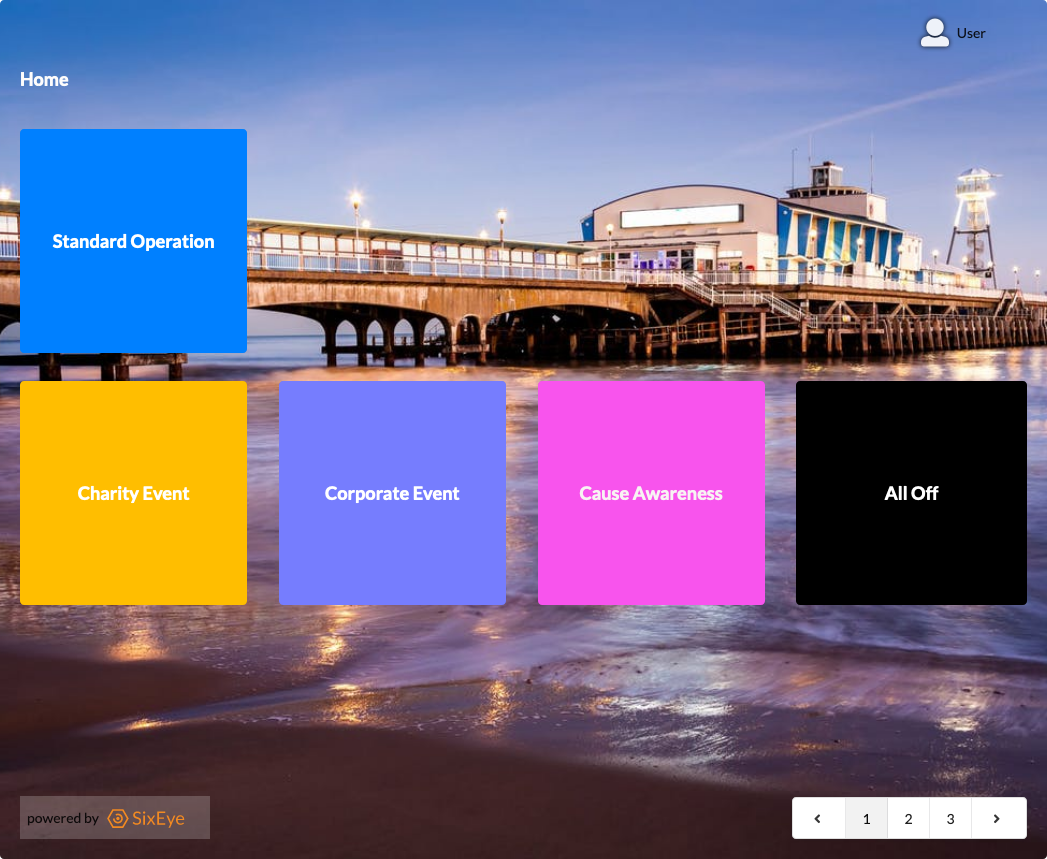The height and width of the screenshot is (859, 1047).
Task: Jump to page 3
Action: pos(950,818)
